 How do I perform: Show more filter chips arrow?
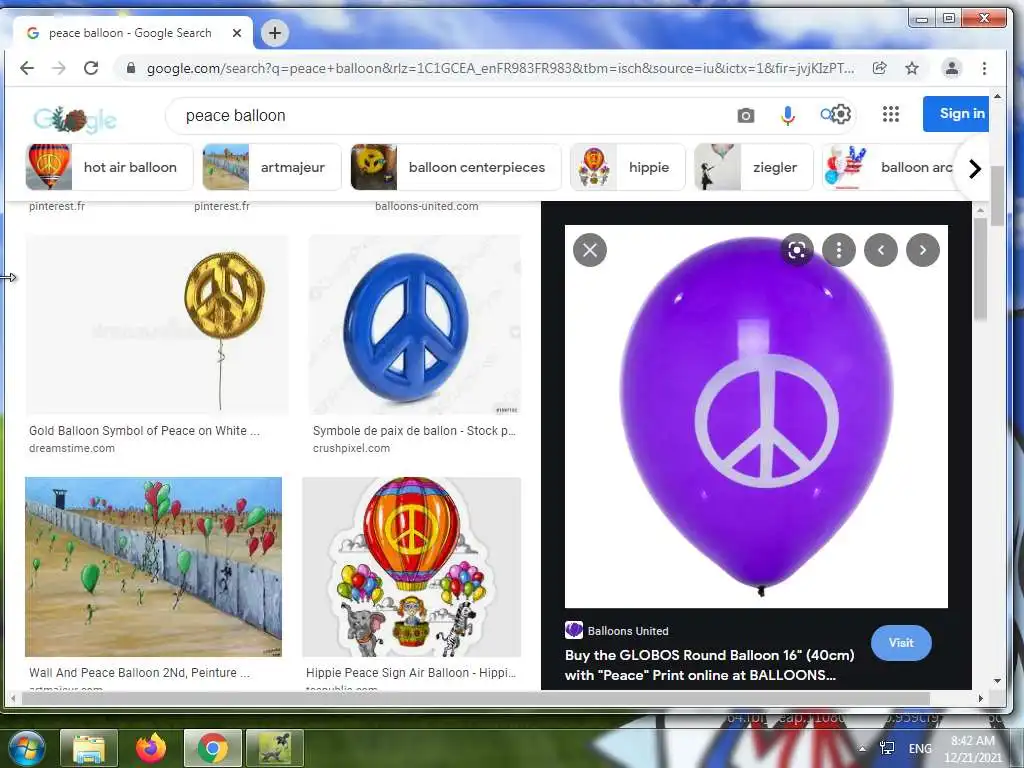[974, 168]
